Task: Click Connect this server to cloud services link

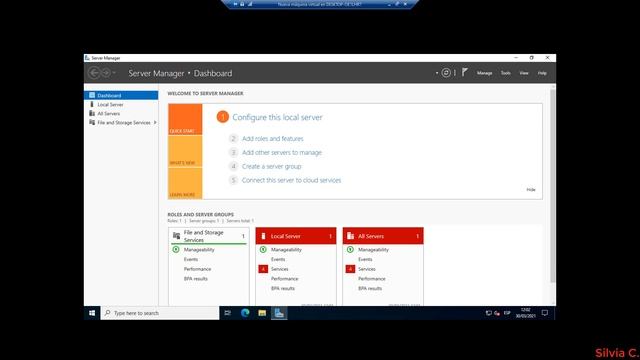Action: tap(291, 180)
